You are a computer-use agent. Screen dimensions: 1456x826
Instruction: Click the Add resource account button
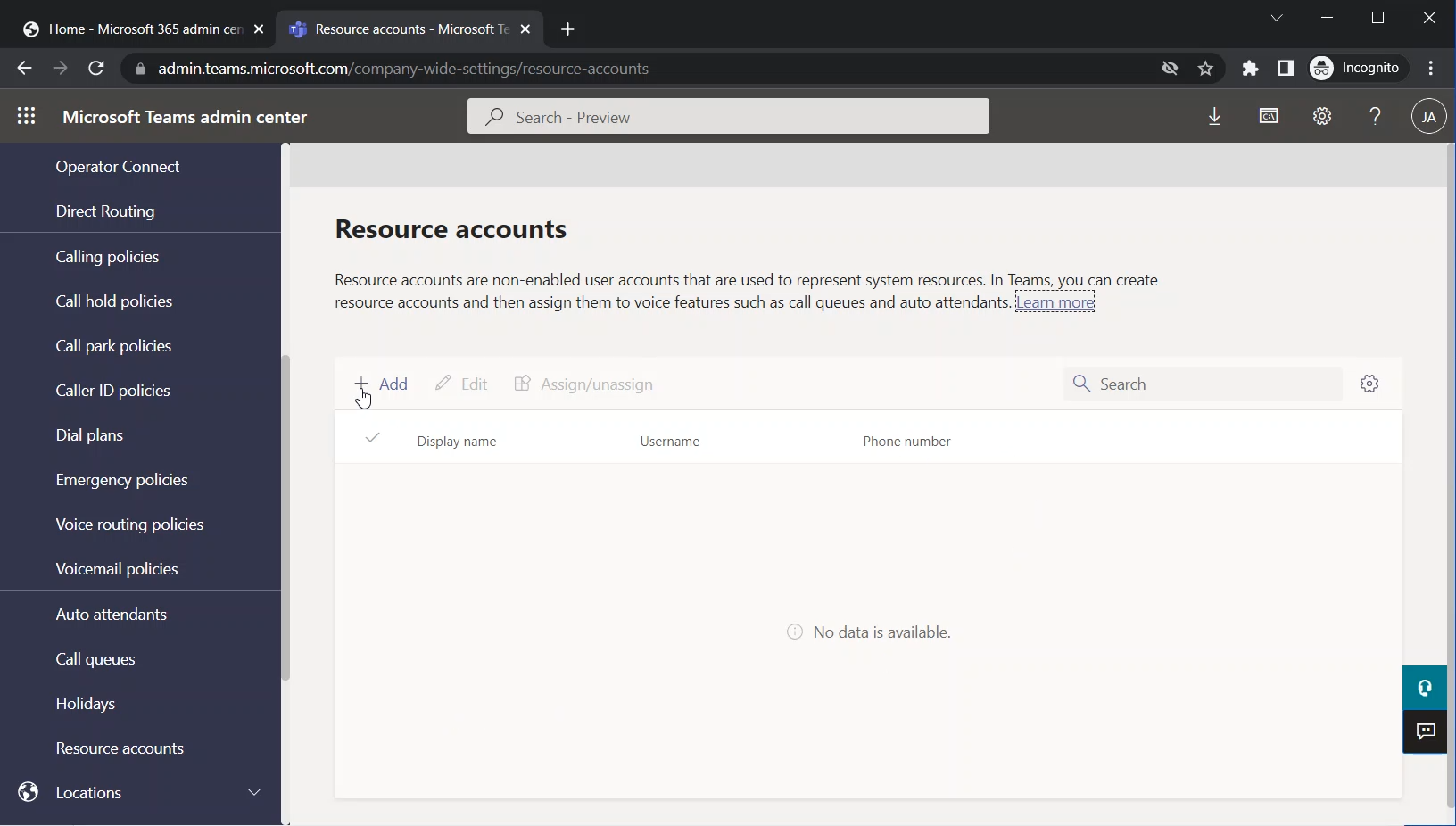pos(382,384)
